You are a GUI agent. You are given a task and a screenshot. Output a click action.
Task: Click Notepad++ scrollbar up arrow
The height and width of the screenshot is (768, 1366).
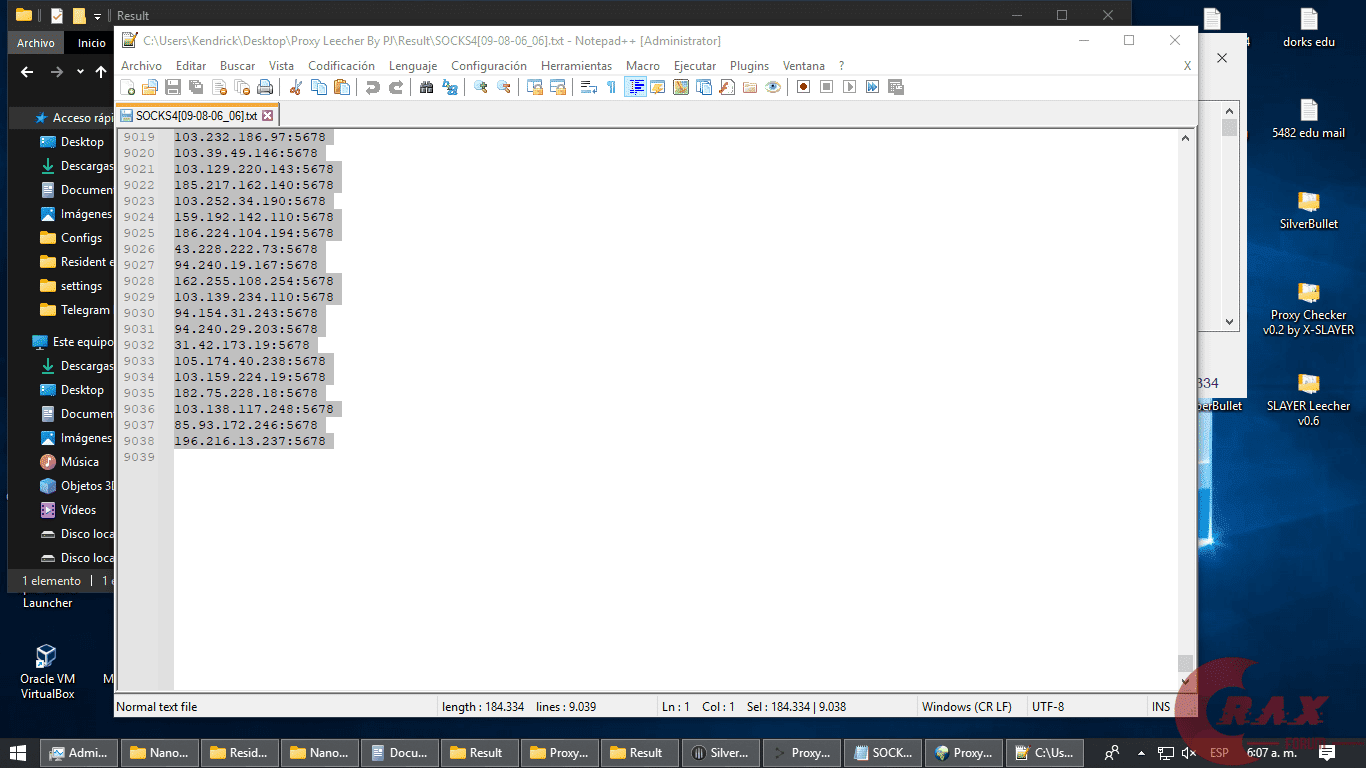(x=1186, y=138)
